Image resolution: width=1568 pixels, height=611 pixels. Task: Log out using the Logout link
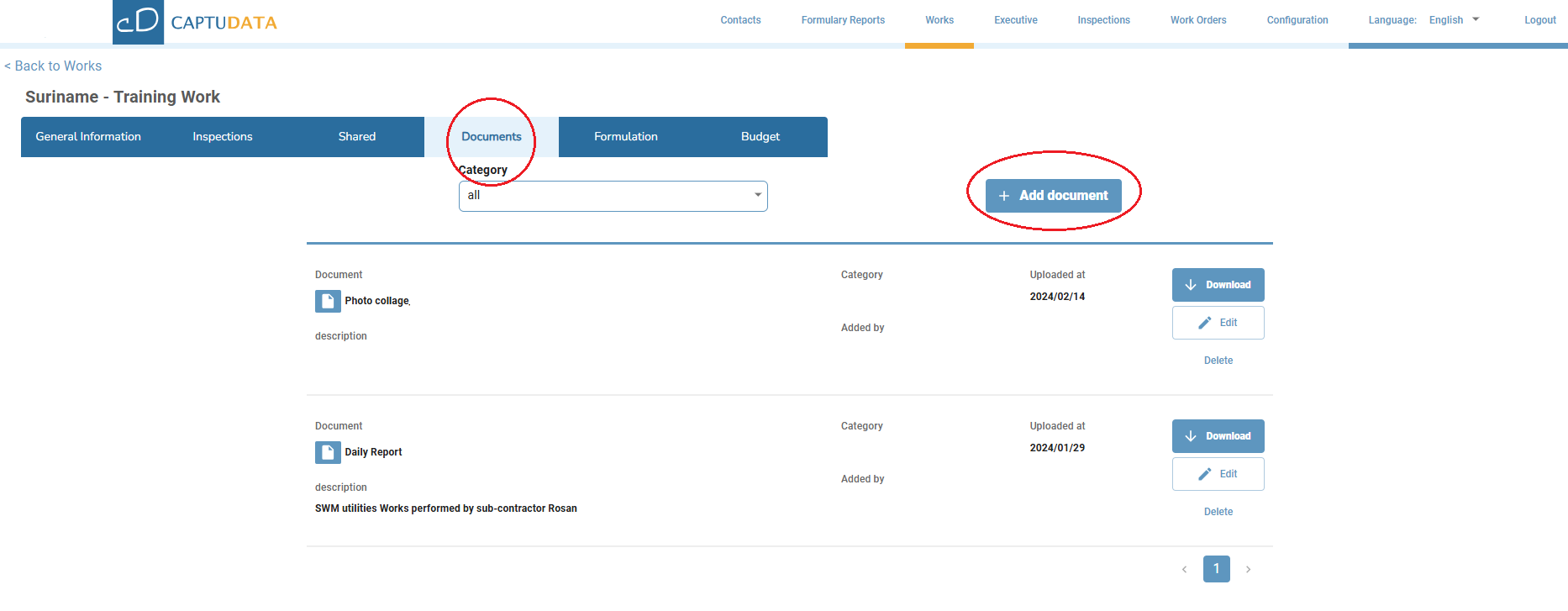[1539, 20]
